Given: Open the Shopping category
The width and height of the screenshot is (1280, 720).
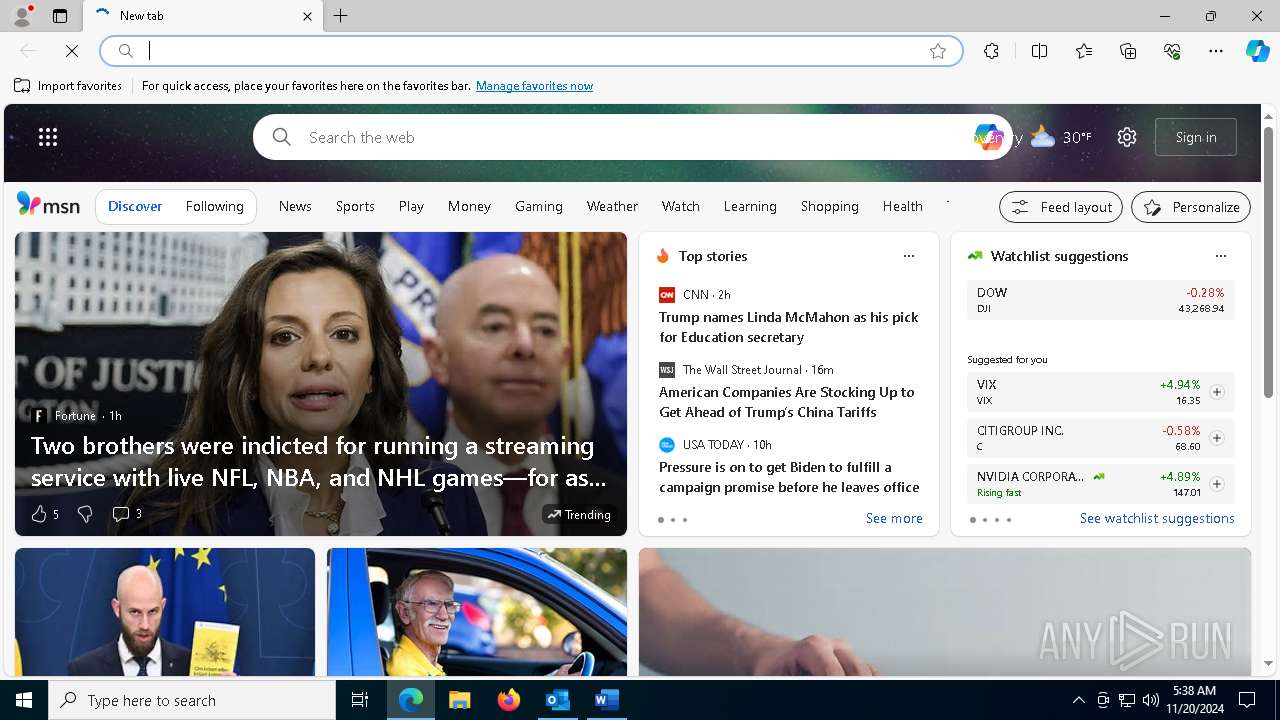Looking at the screenshot, I should click(830, 206).
